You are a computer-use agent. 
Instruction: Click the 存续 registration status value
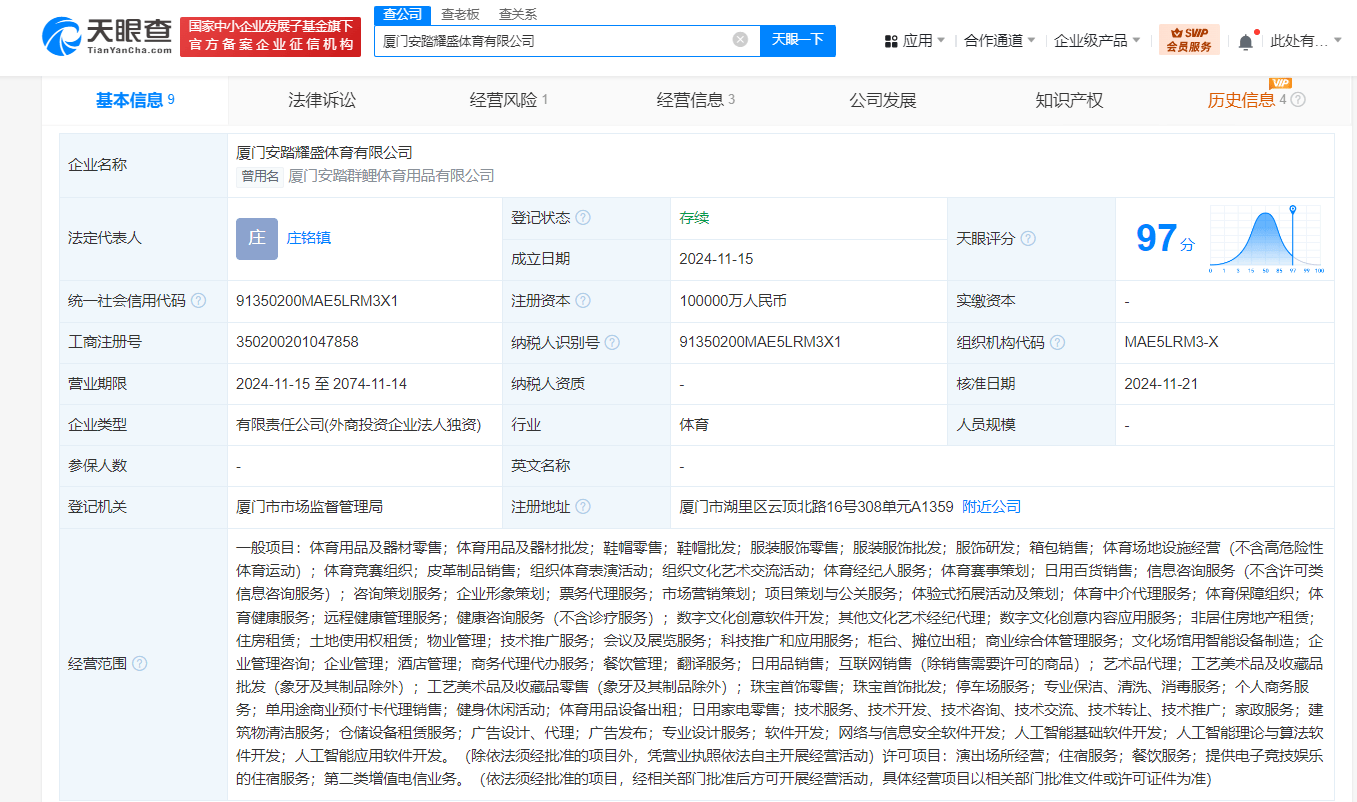point(694,218)
